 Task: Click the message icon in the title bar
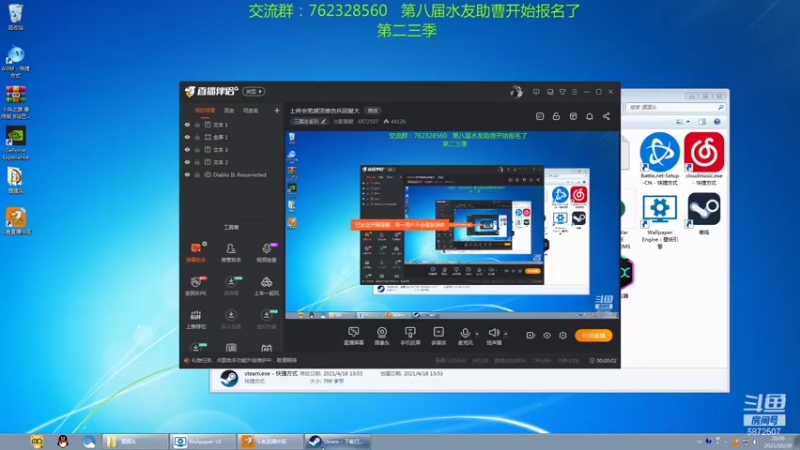pos(536,92)
